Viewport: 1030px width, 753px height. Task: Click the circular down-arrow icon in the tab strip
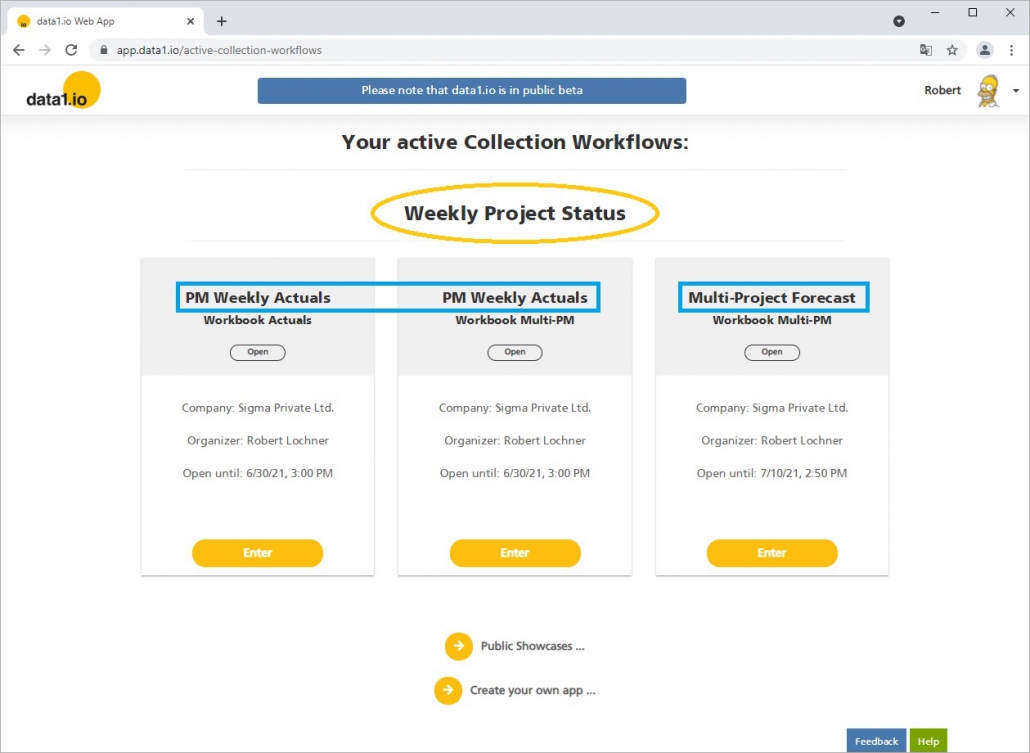899,22
